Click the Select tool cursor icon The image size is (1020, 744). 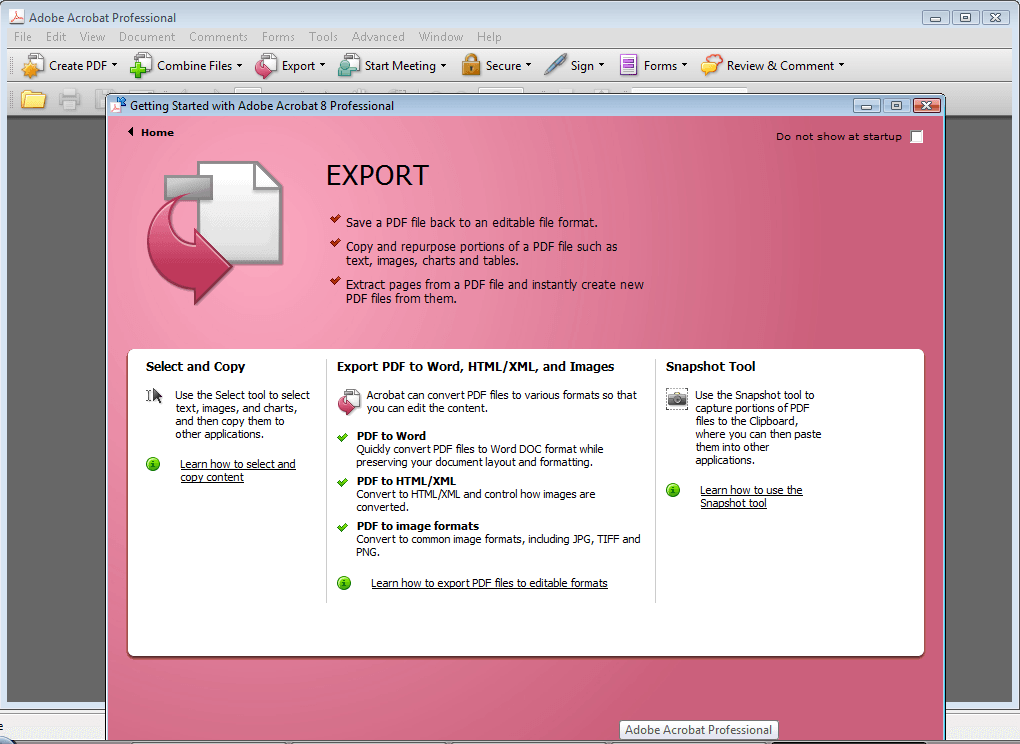point(154,395)
